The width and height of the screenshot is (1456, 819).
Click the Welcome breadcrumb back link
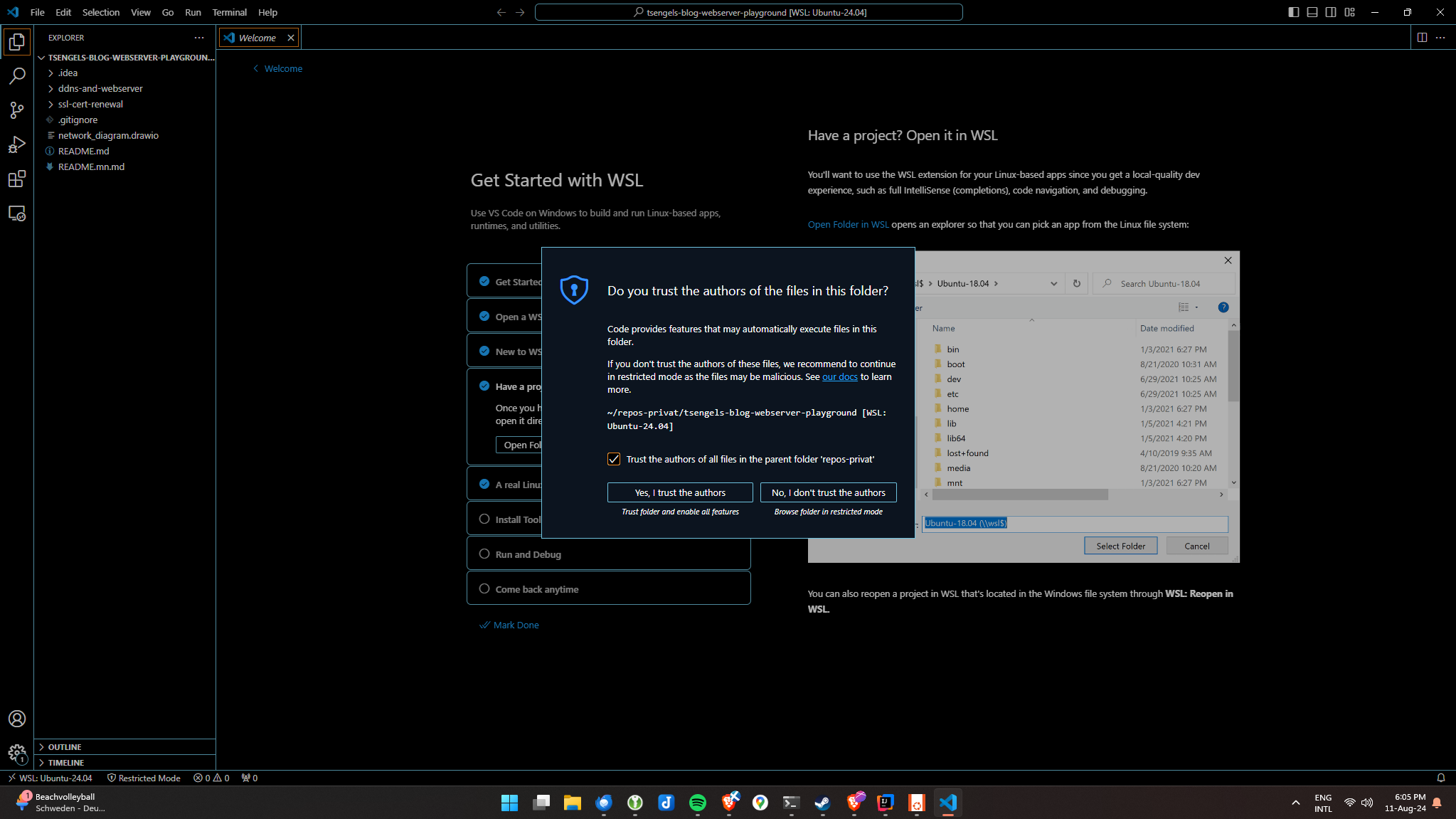point(277,68)
